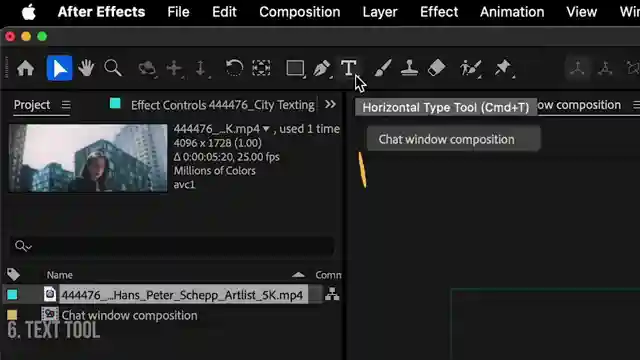The image size is (640, 360).
Task: Select the Puppet Pin tool
Action: click(503, 68)
